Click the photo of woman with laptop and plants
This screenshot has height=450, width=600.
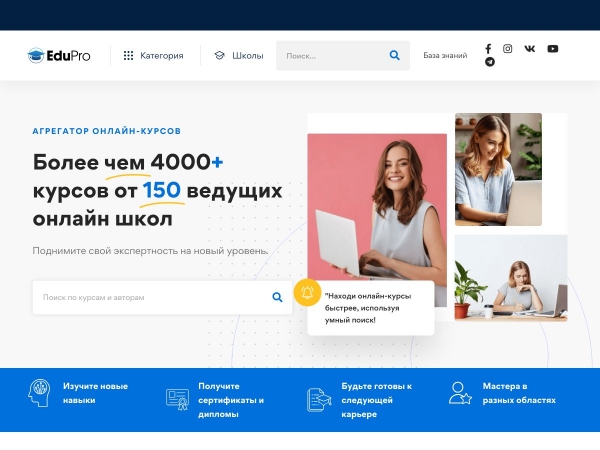(x=498, y=170)
